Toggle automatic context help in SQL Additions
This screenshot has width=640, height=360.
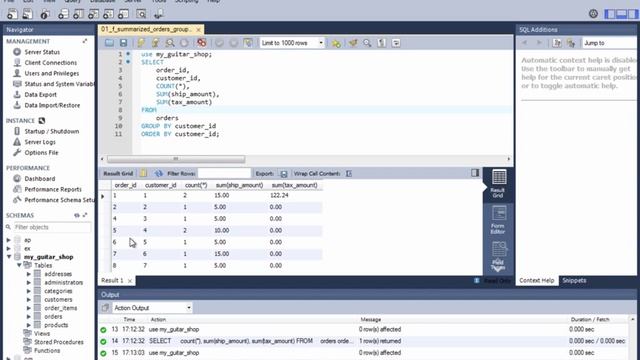point(571,43)
